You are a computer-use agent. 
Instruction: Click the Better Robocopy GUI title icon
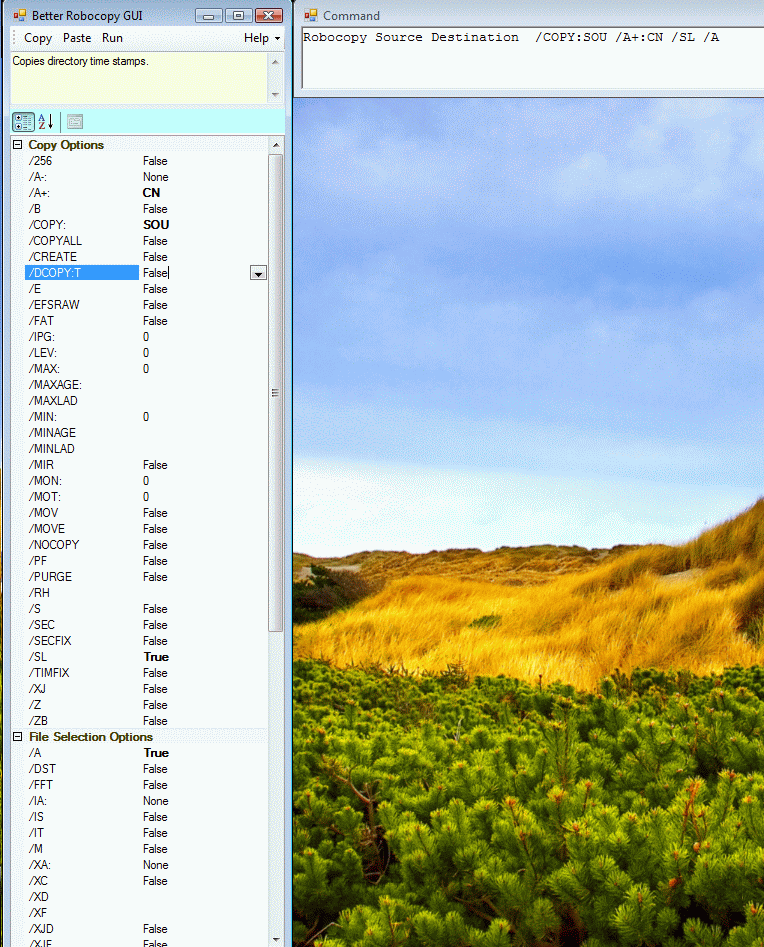[20, 15]
